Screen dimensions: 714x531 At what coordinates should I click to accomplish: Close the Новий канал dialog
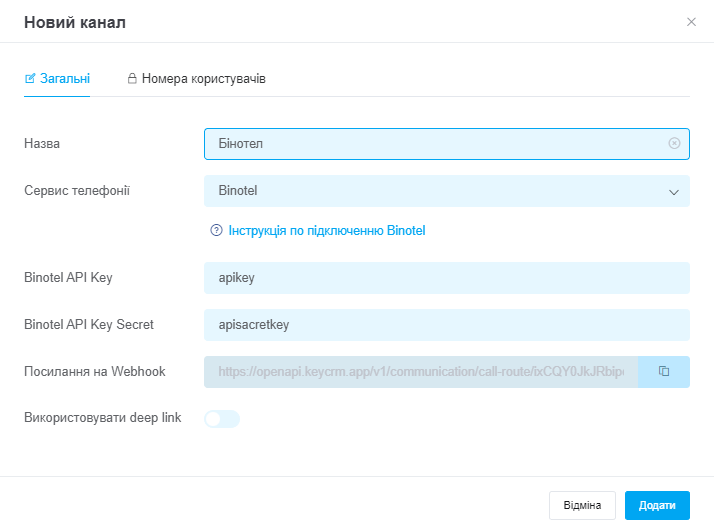[691, 22]
